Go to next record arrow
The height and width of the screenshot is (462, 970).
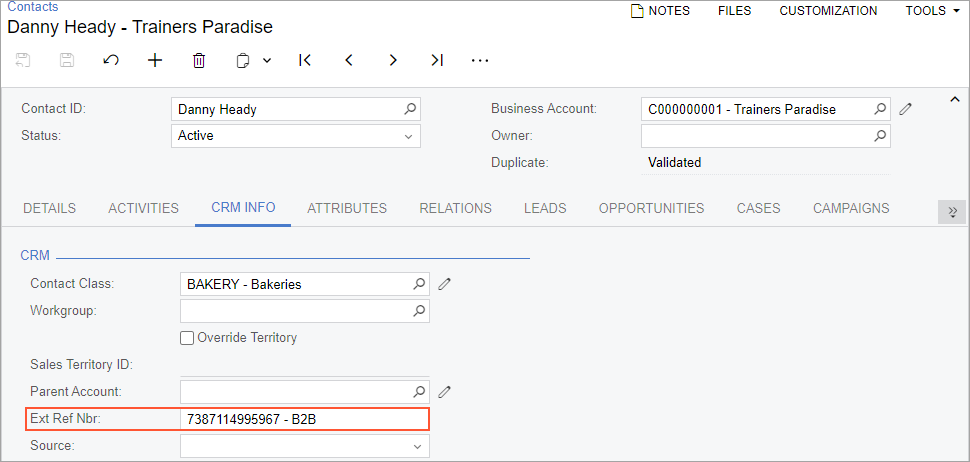[393, 60]
